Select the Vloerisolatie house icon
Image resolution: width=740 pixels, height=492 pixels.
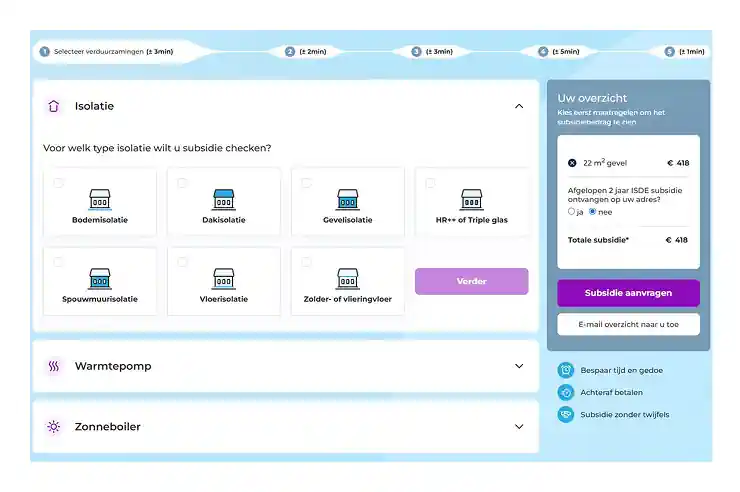click(x=224, y=277)
